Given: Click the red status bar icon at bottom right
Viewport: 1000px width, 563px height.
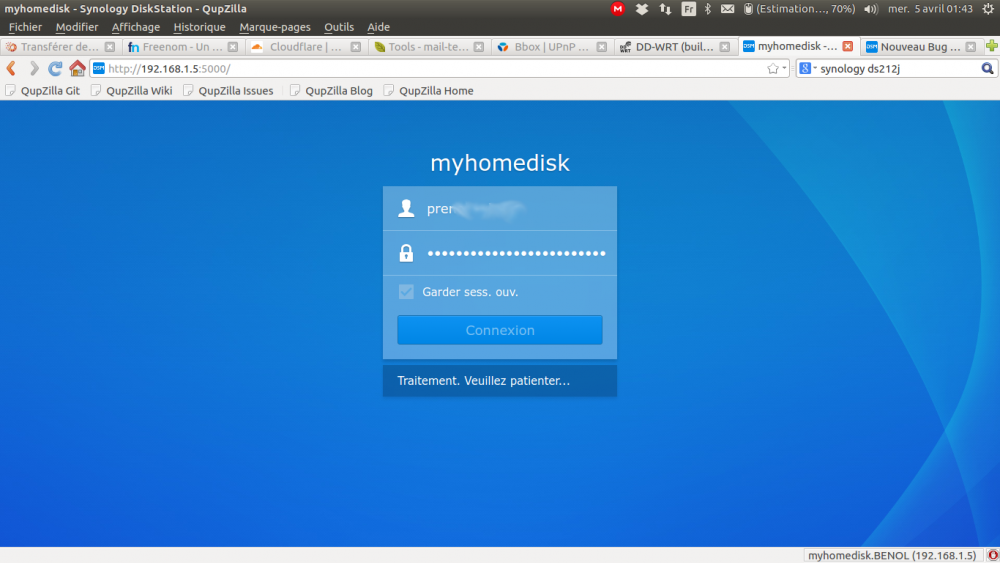Looking at the screenshot, I should point(993,555).
